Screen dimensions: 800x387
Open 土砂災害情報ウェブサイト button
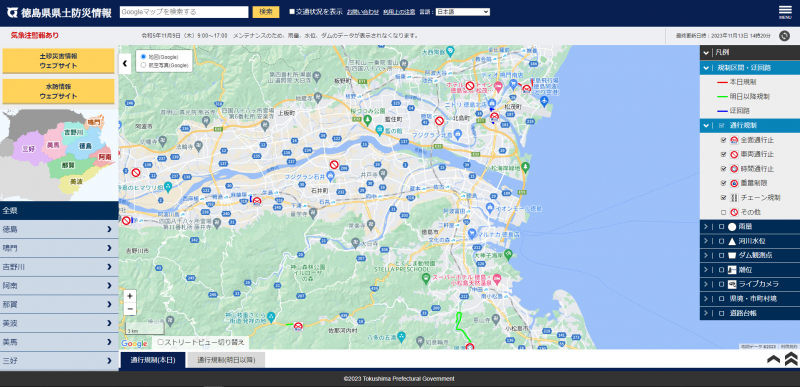(x=58, y=61)
